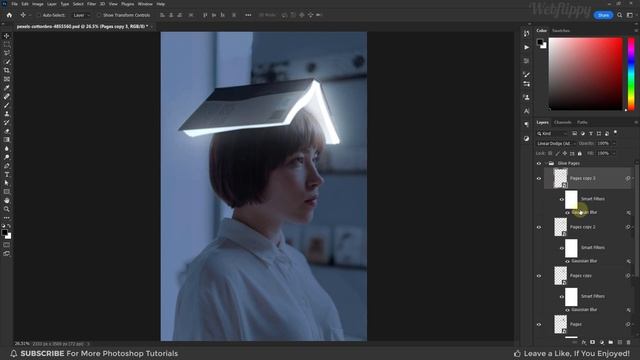
Task: Select the Eraser tool
Action: pyautogui.click(x=7, y=131)
